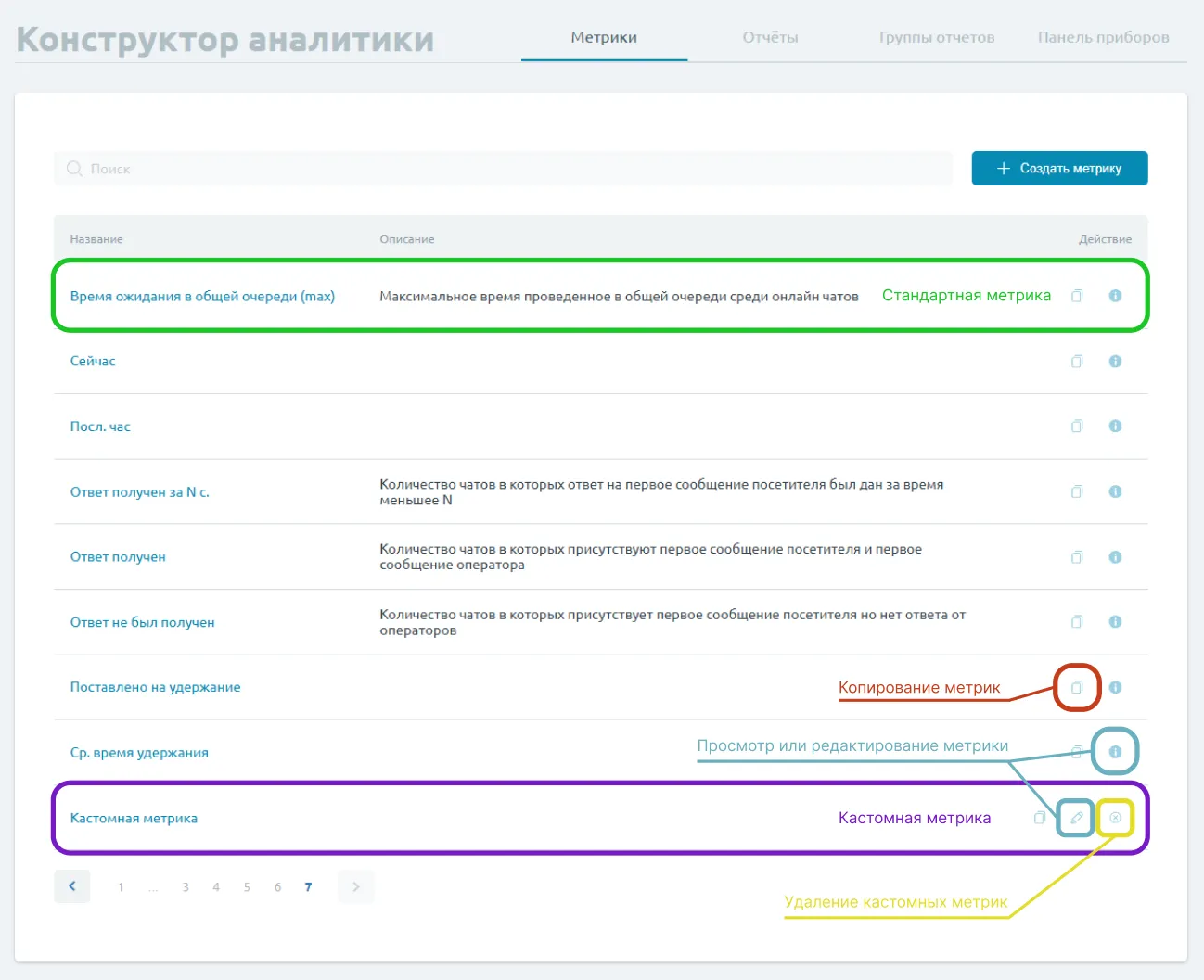Open the 'Группы отчетов' tab
This screenshot has height=980, width=1204.
pyautogui.click(x=937, y=38)
